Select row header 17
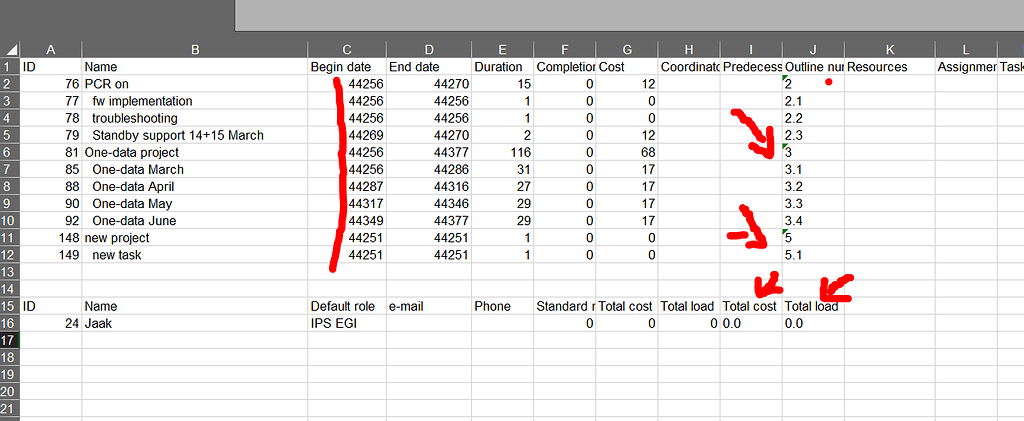 click(x=10, y=341)
